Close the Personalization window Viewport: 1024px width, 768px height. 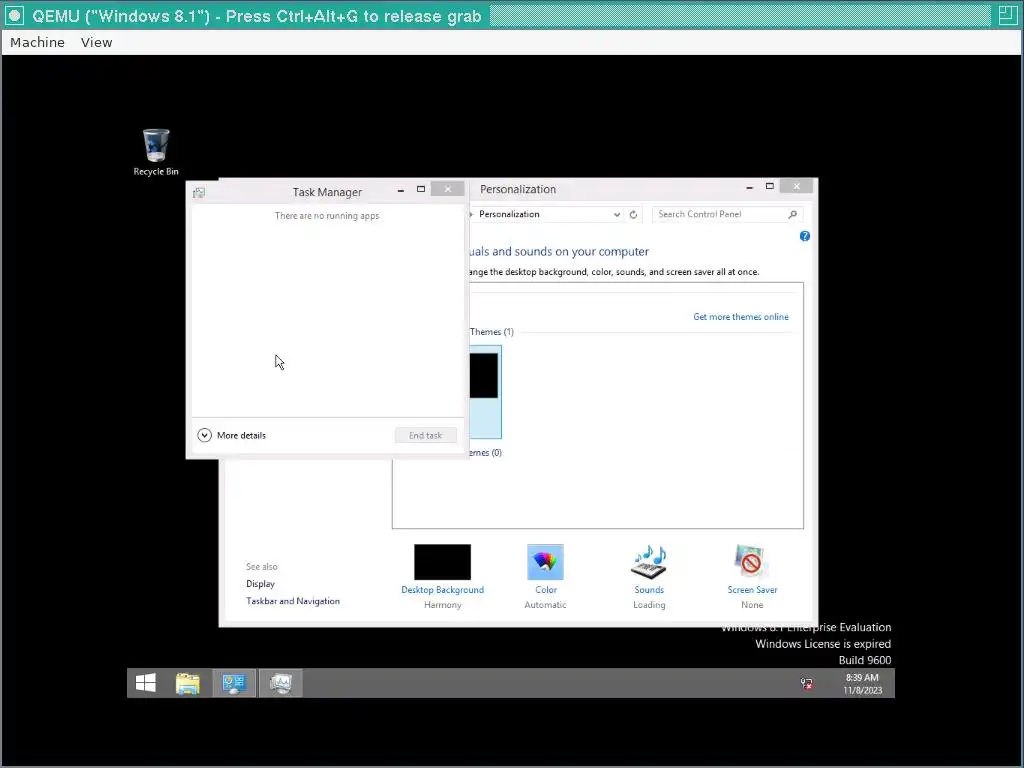click(x=797, y=186)
